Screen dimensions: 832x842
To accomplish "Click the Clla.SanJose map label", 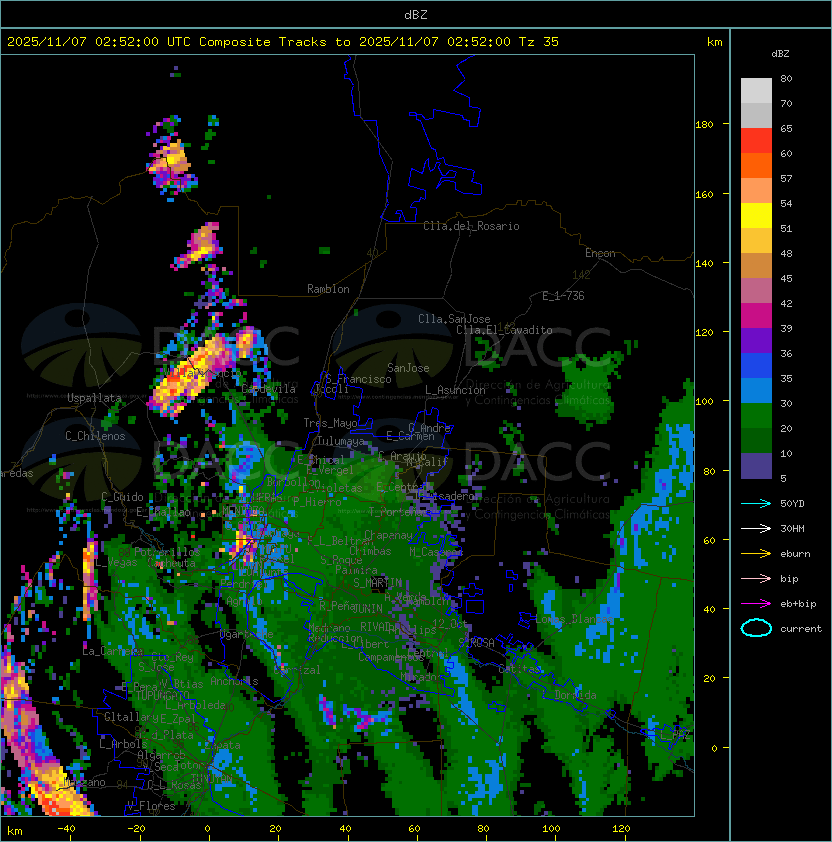I will tap(454, 319).
